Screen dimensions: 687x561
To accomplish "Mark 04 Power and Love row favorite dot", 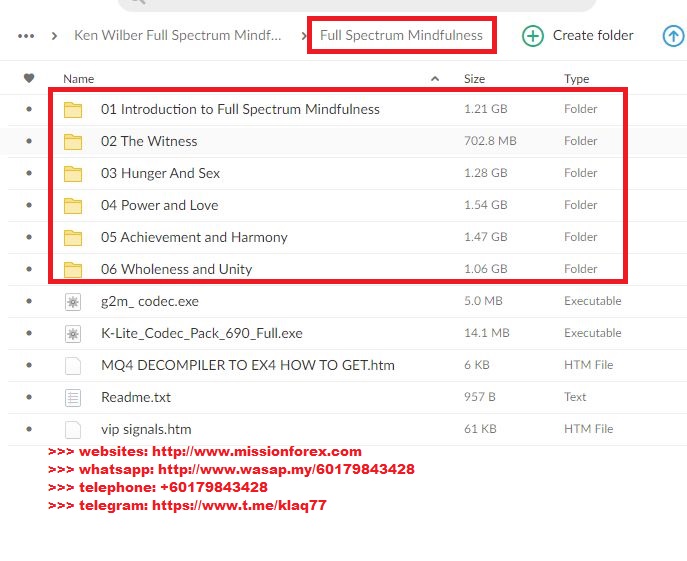I will [29, 205].
